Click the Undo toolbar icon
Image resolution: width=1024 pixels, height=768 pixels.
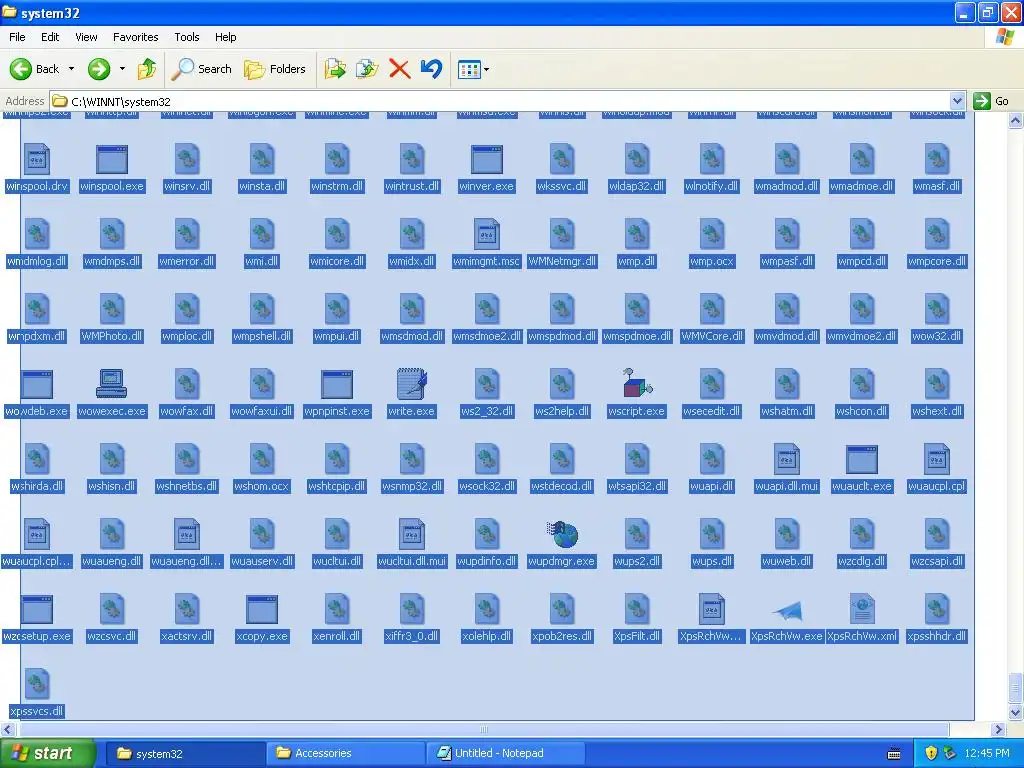tap(431, 69)
